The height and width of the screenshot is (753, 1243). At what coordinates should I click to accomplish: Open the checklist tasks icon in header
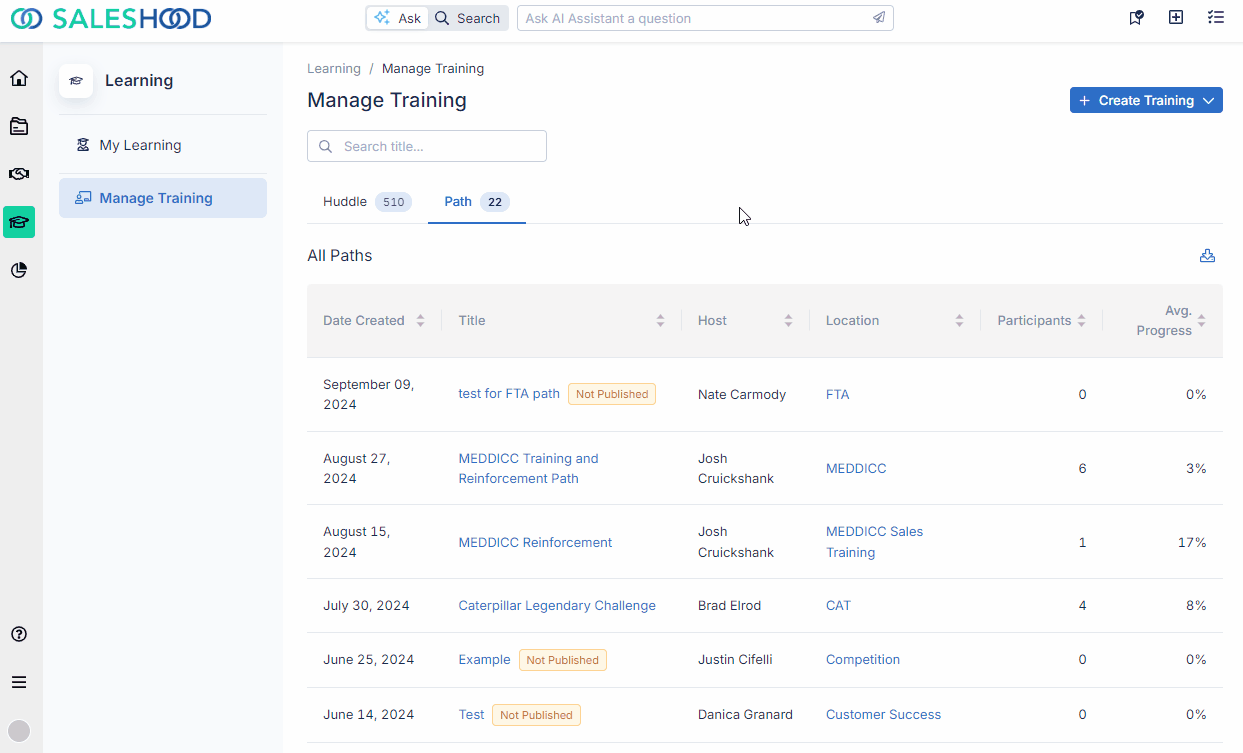coord(1216,17)
